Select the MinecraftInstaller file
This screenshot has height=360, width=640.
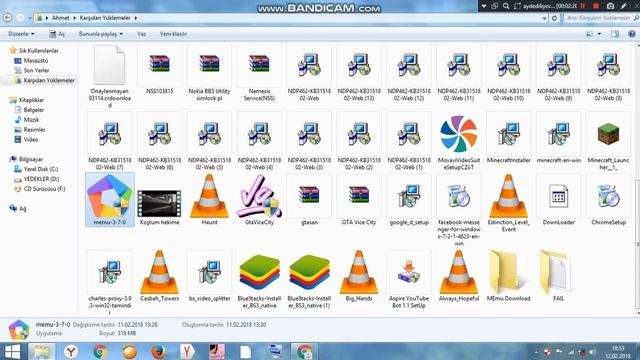tap(509, 138)
